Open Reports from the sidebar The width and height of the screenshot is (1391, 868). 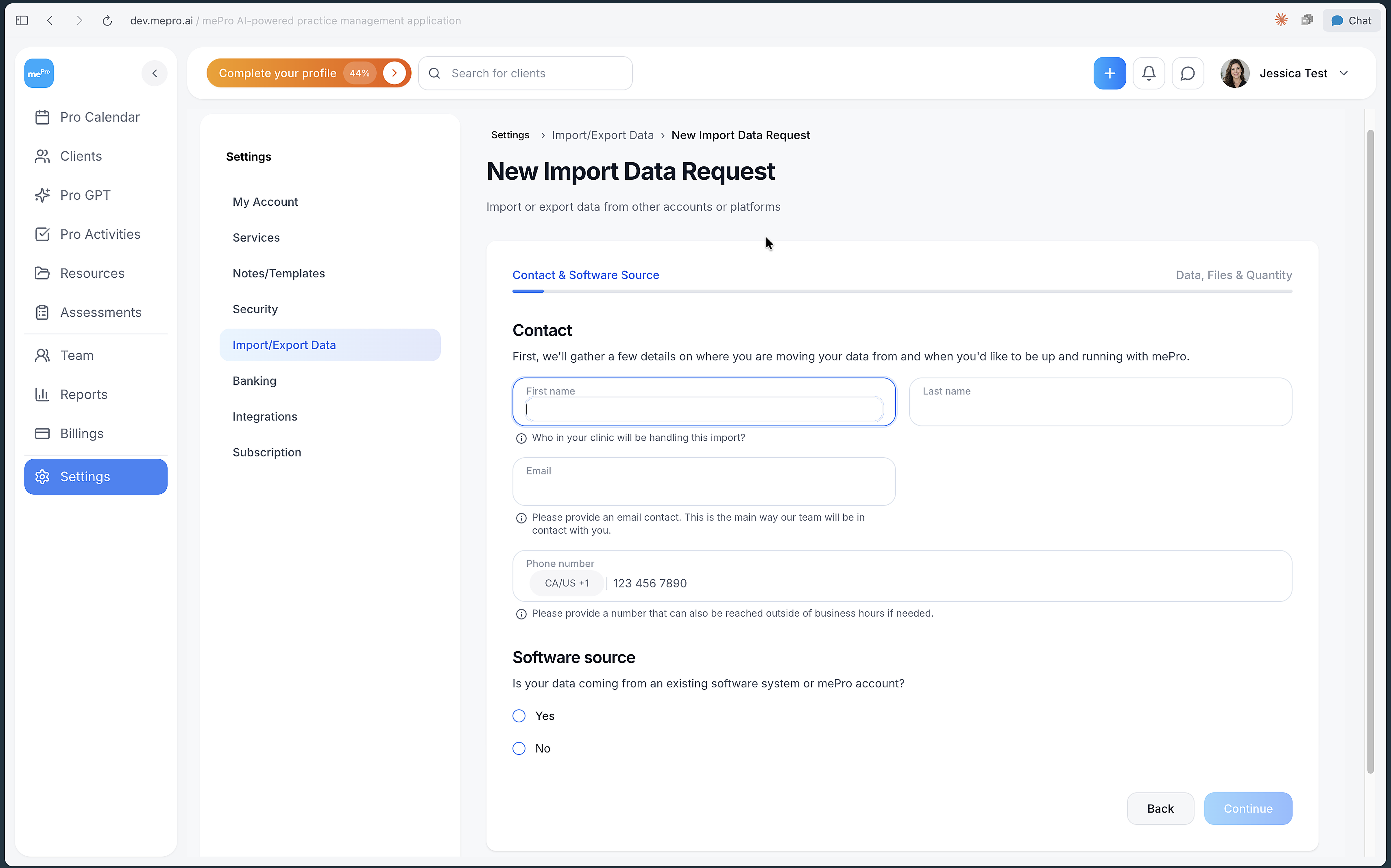tap(96, 394)
